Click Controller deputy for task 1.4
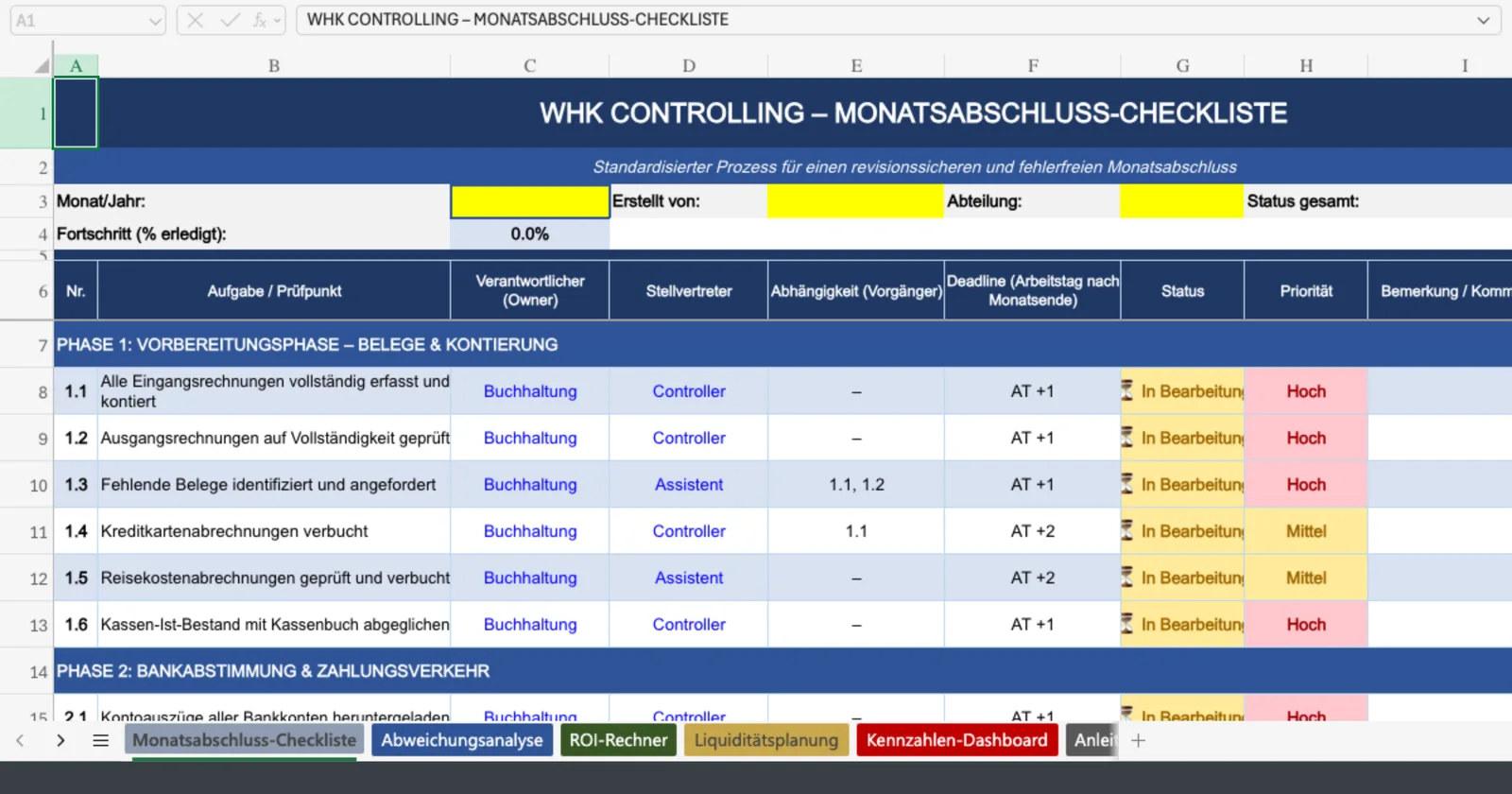1512x794 pixels. tap(689, 531)
